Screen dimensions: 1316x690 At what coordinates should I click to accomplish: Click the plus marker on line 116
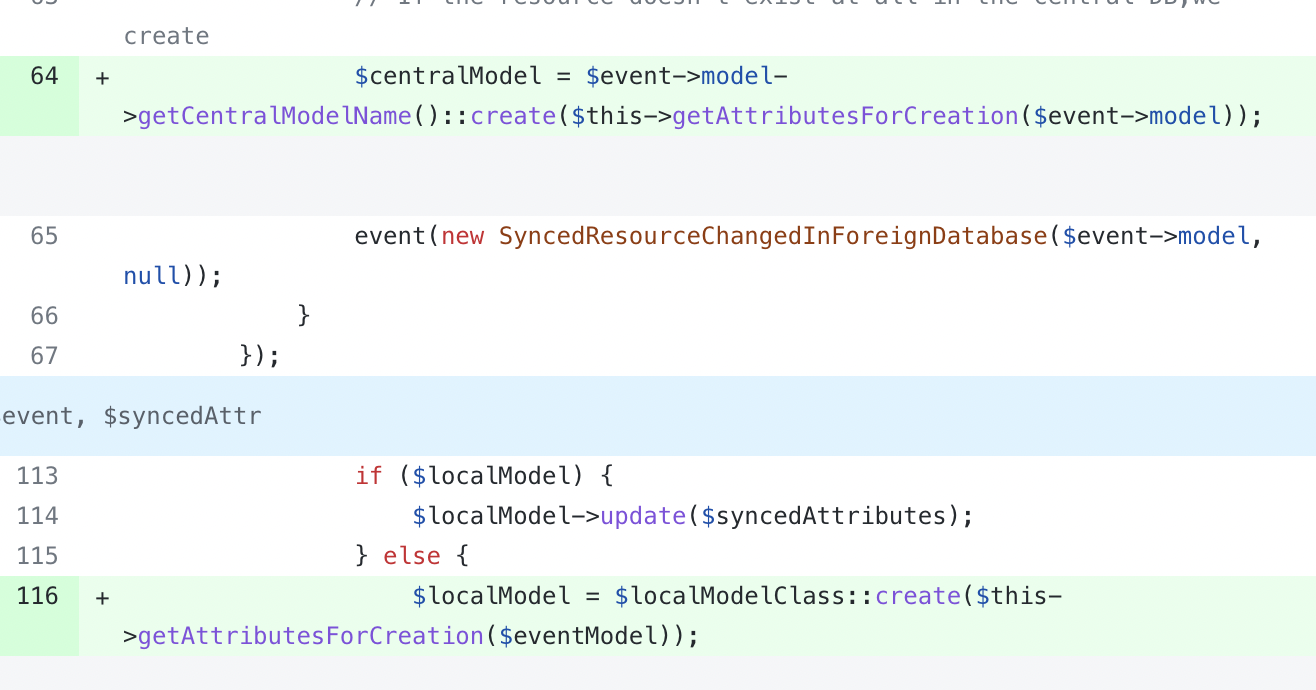(102, 597)
